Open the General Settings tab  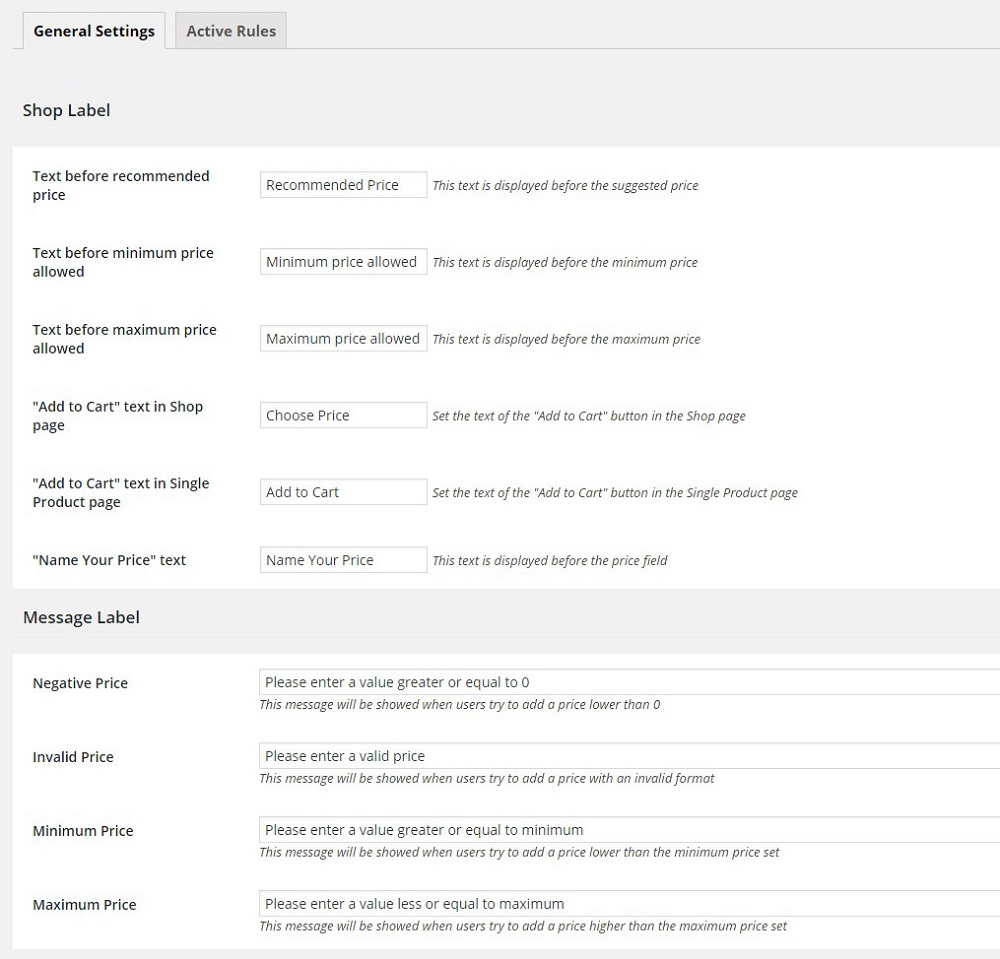pyautogui.click(x=94, y=31)
